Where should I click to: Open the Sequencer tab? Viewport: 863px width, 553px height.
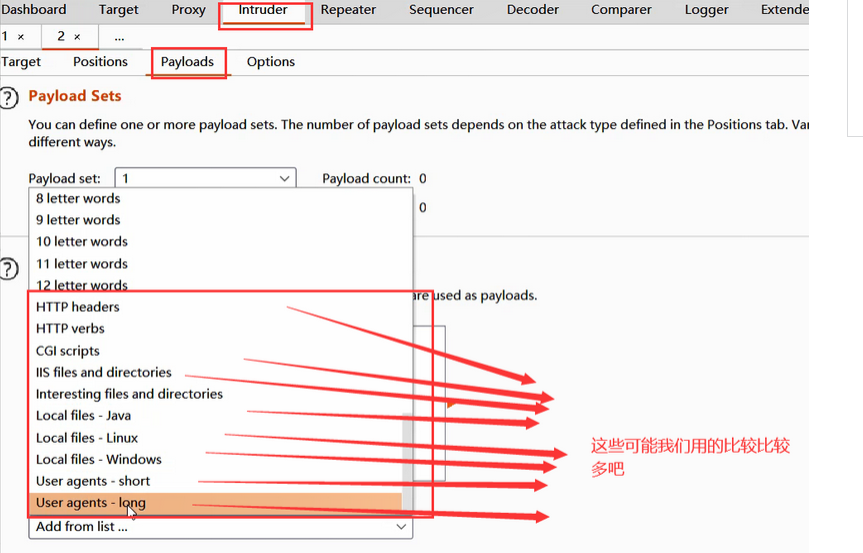point(441,9)
